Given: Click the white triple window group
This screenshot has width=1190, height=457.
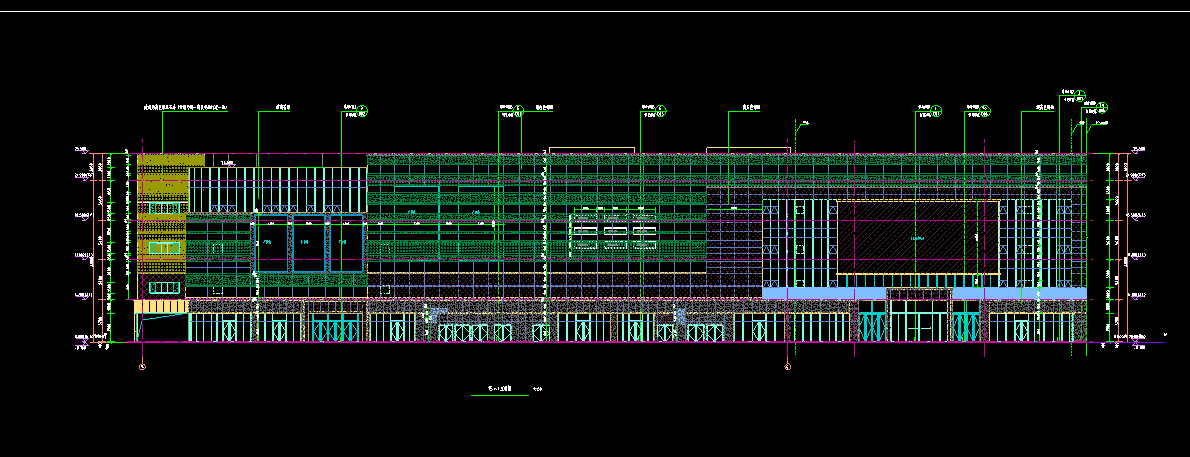Looking at the screenshot, I should (614, 232).
